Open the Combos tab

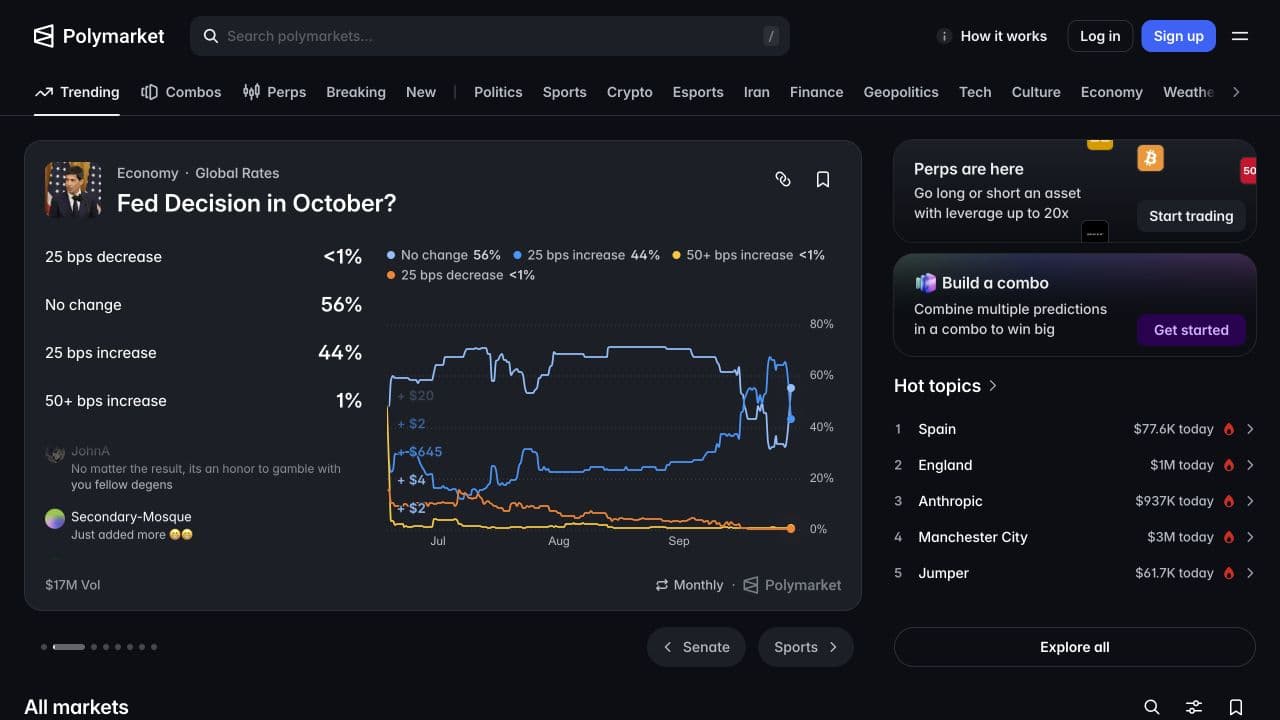181,92
